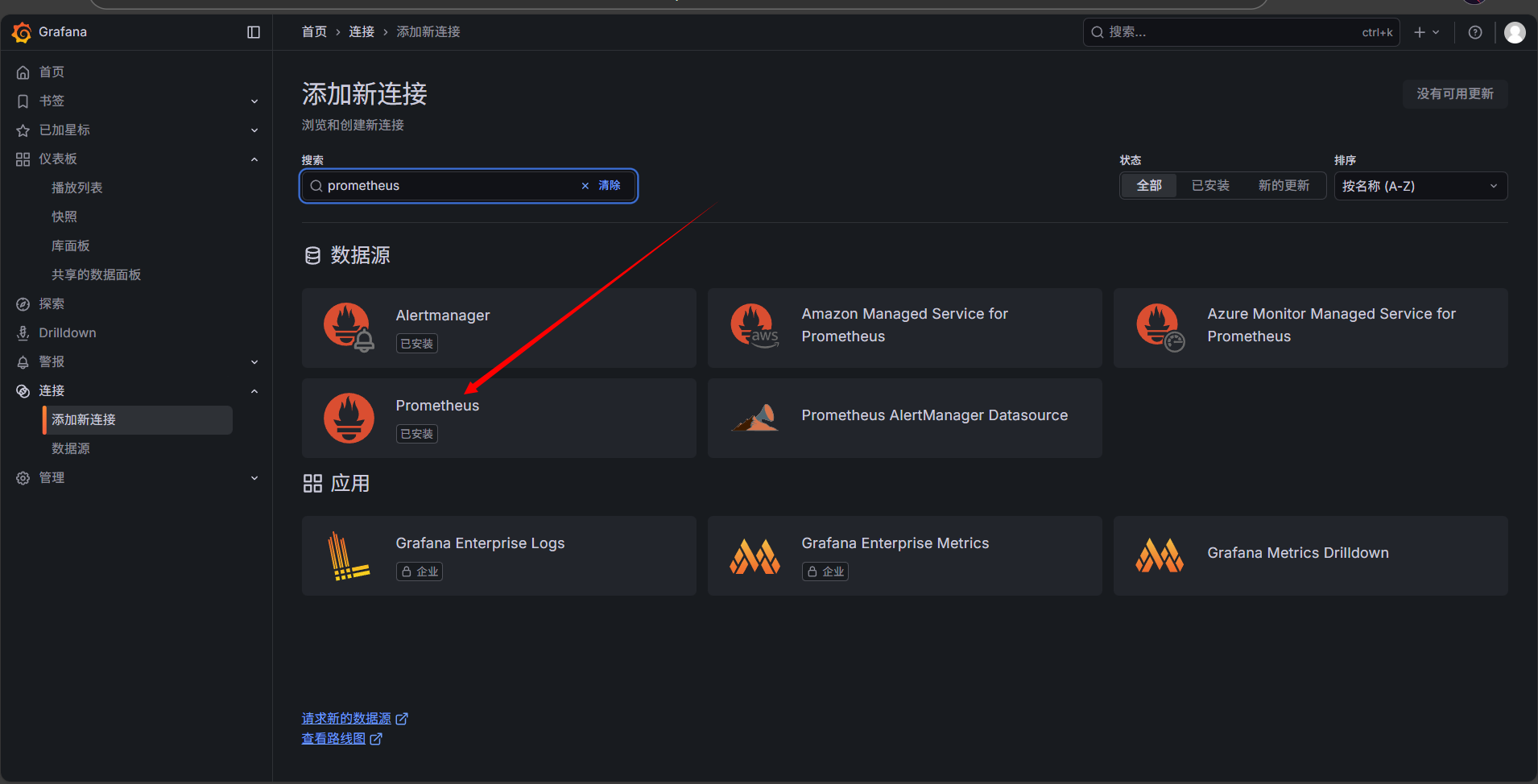The height and width of the screenshot is (784, 1538).
Task: Collapse the 仪表板 section in sidebar
Action: pos(254,159)
